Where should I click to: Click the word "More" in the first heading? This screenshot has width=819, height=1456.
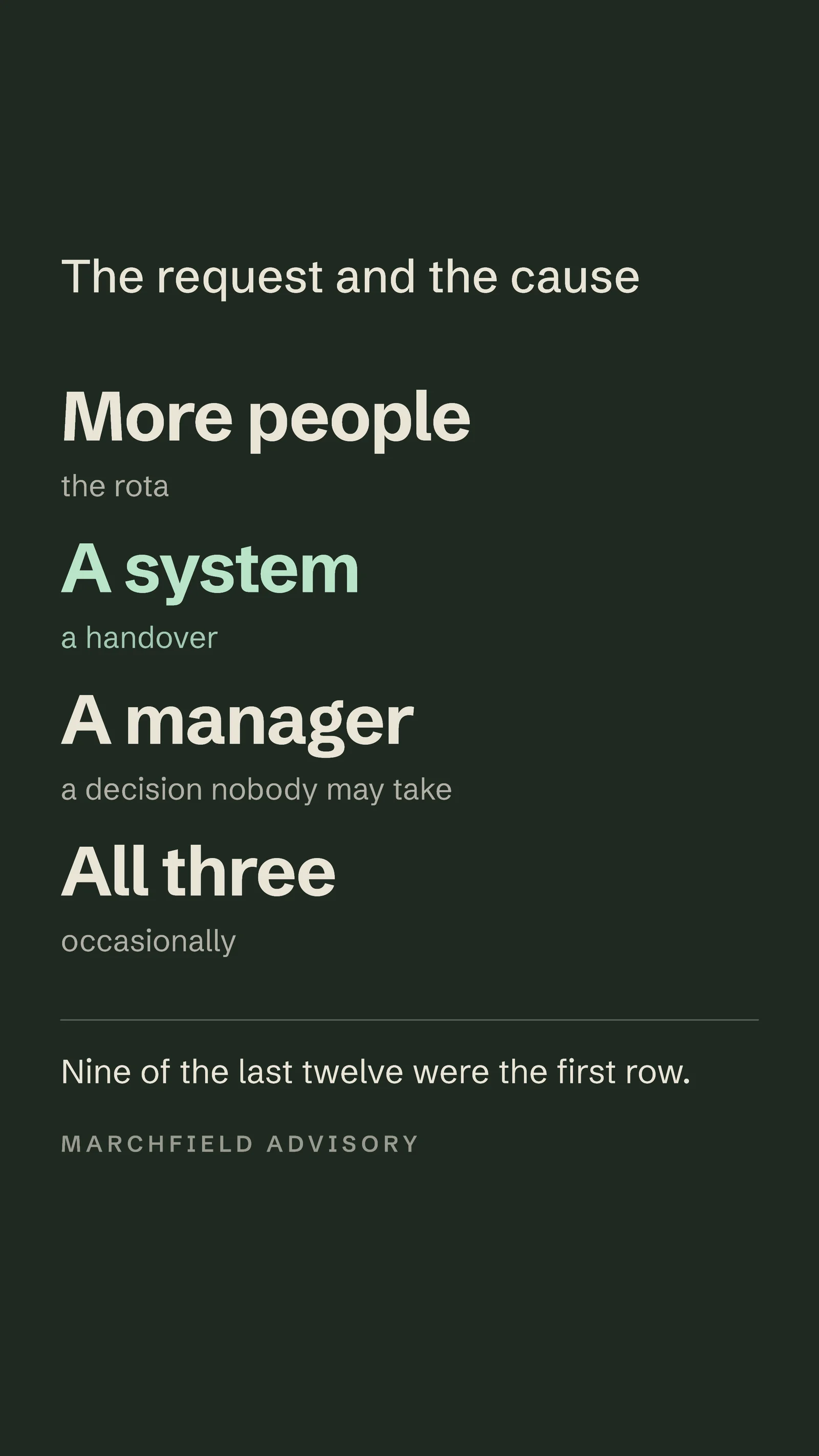click(x=147, y=417)
